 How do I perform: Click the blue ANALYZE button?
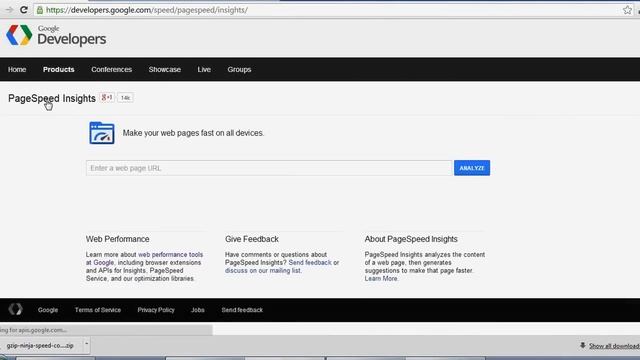tap(472, 168)
